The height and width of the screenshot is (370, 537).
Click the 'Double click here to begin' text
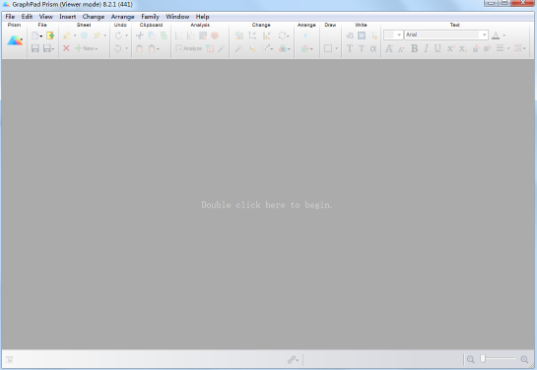click(x=266, y=205)
